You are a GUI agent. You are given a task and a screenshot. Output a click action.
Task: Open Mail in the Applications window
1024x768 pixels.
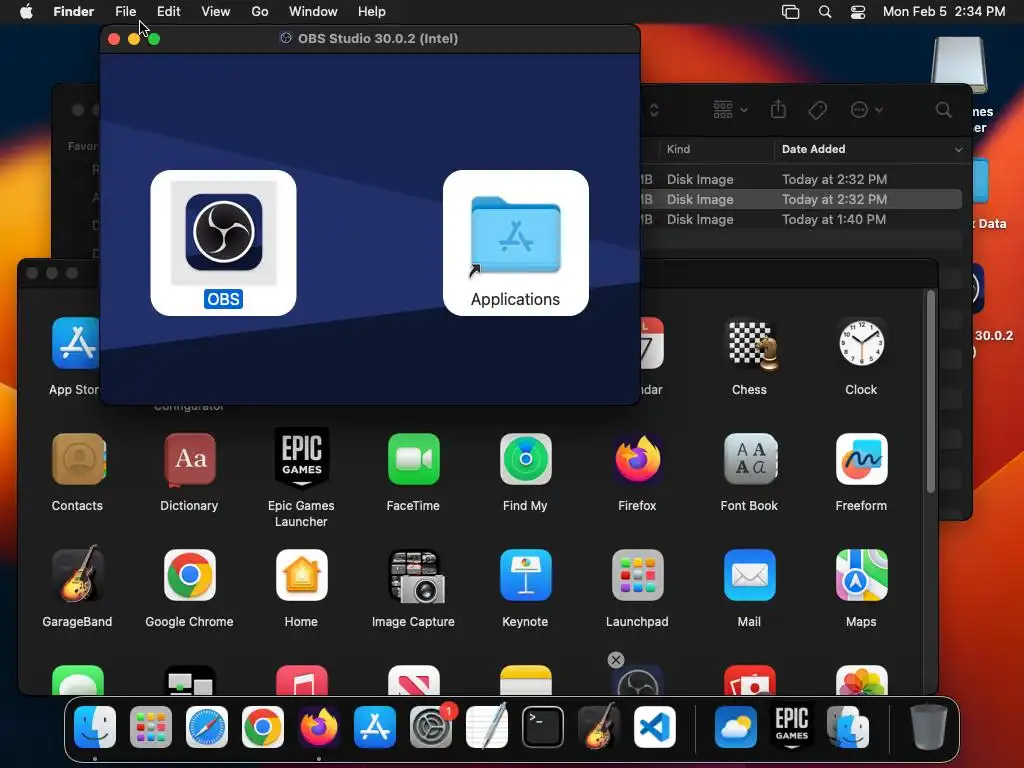point(750,575)
